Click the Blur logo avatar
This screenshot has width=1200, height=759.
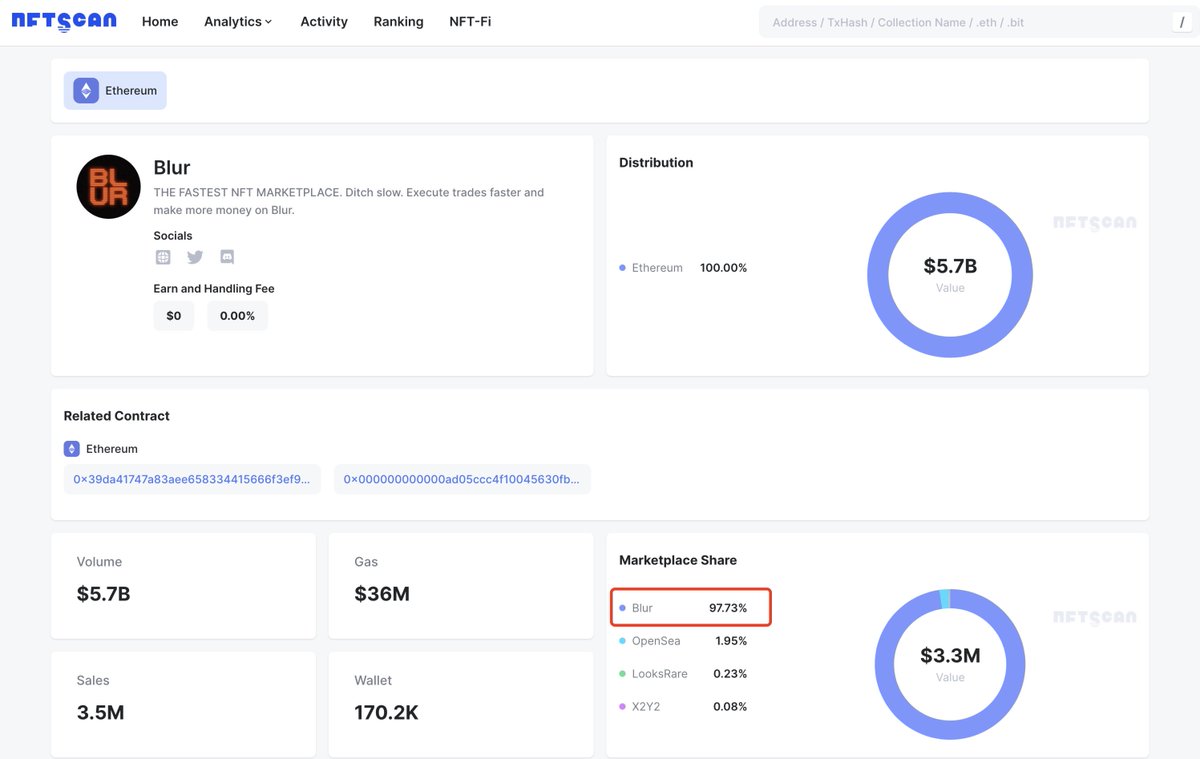click(x=108, y=187)
